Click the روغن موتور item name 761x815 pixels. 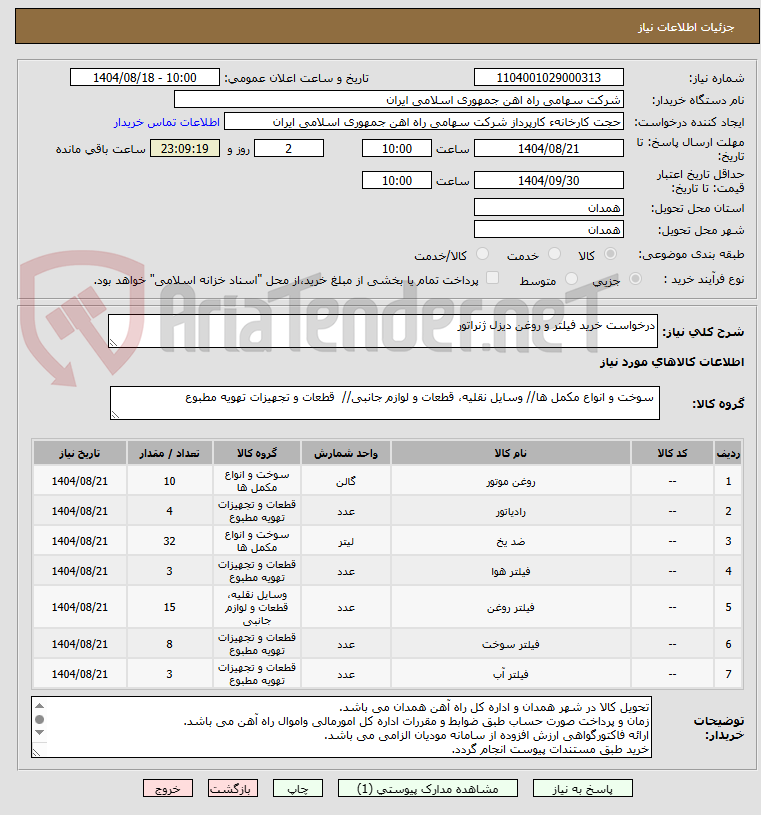click(510, 481)
